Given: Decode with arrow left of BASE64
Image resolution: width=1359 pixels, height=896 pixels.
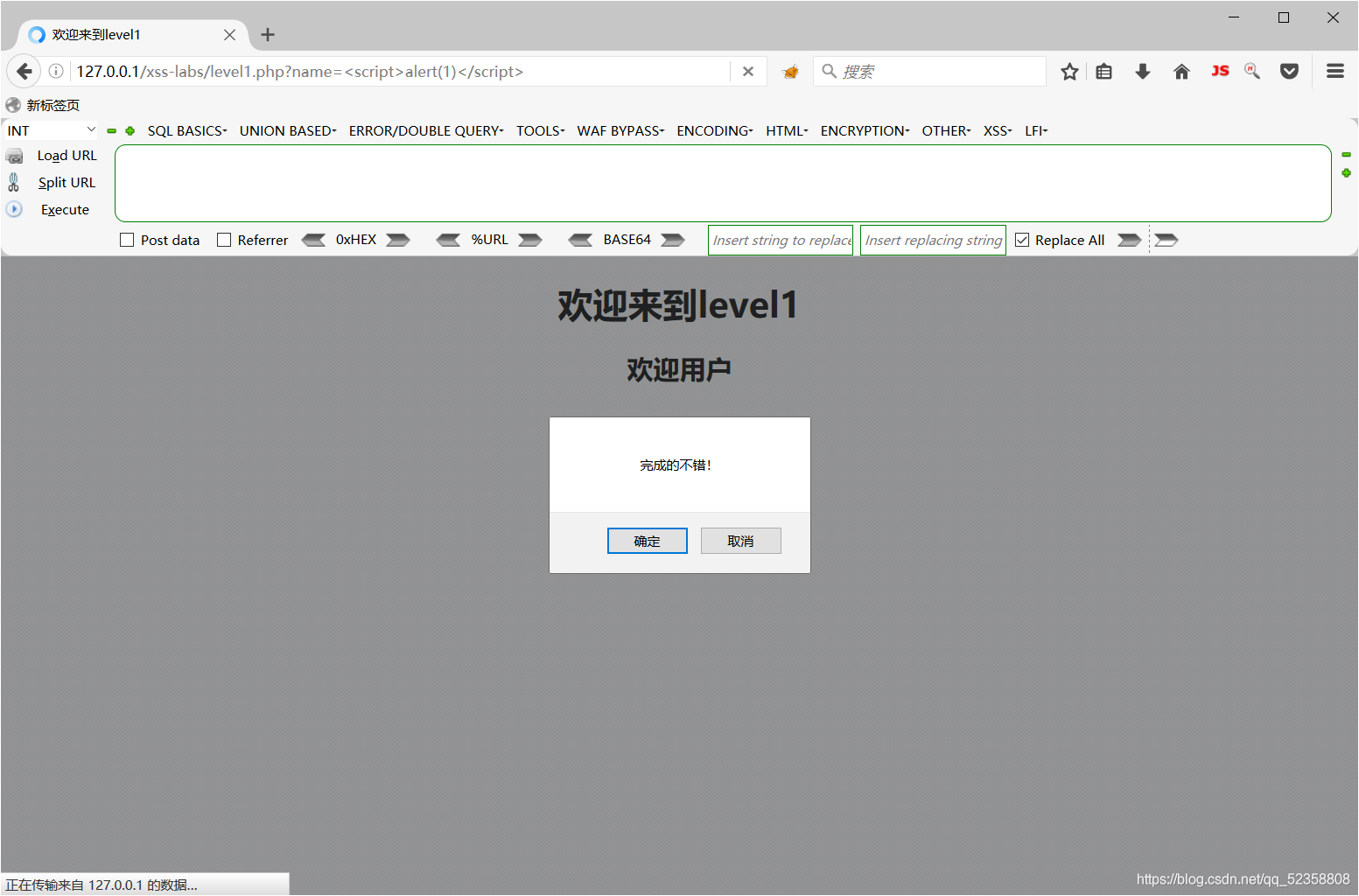Looking at the screenshot, I should pos(580,240).
